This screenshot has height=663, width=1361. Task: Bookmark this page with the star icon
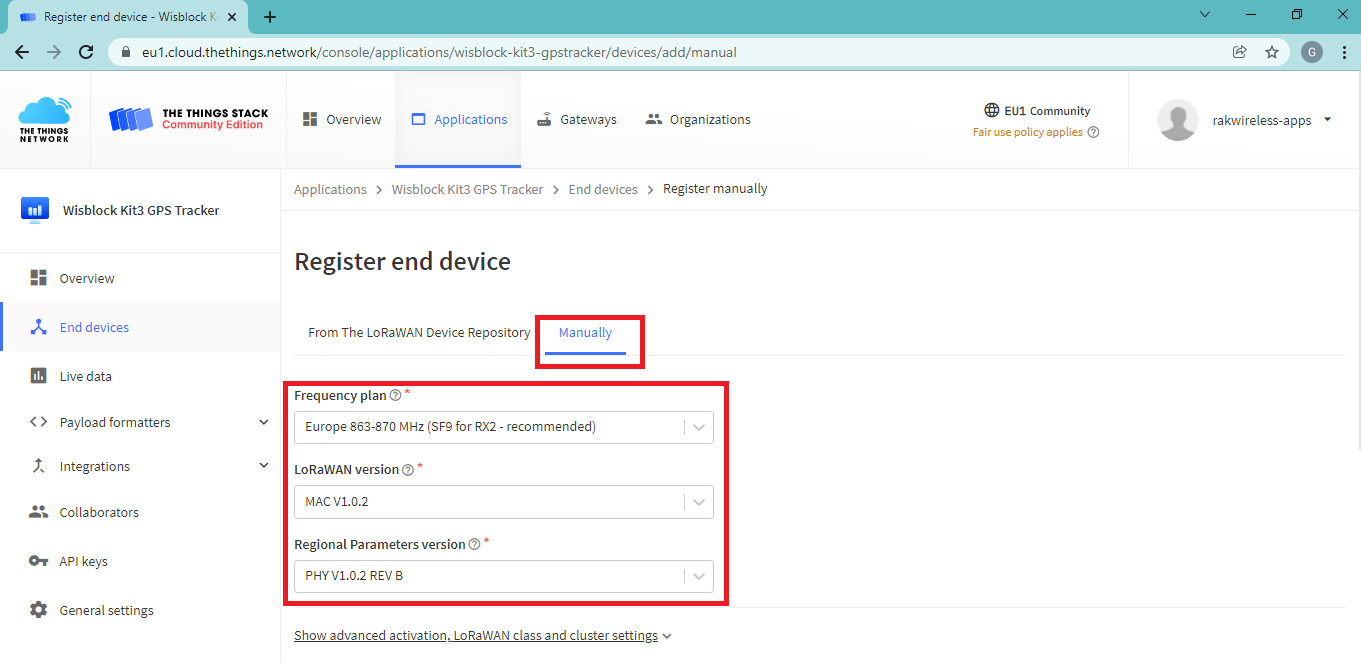point(1272,52)
